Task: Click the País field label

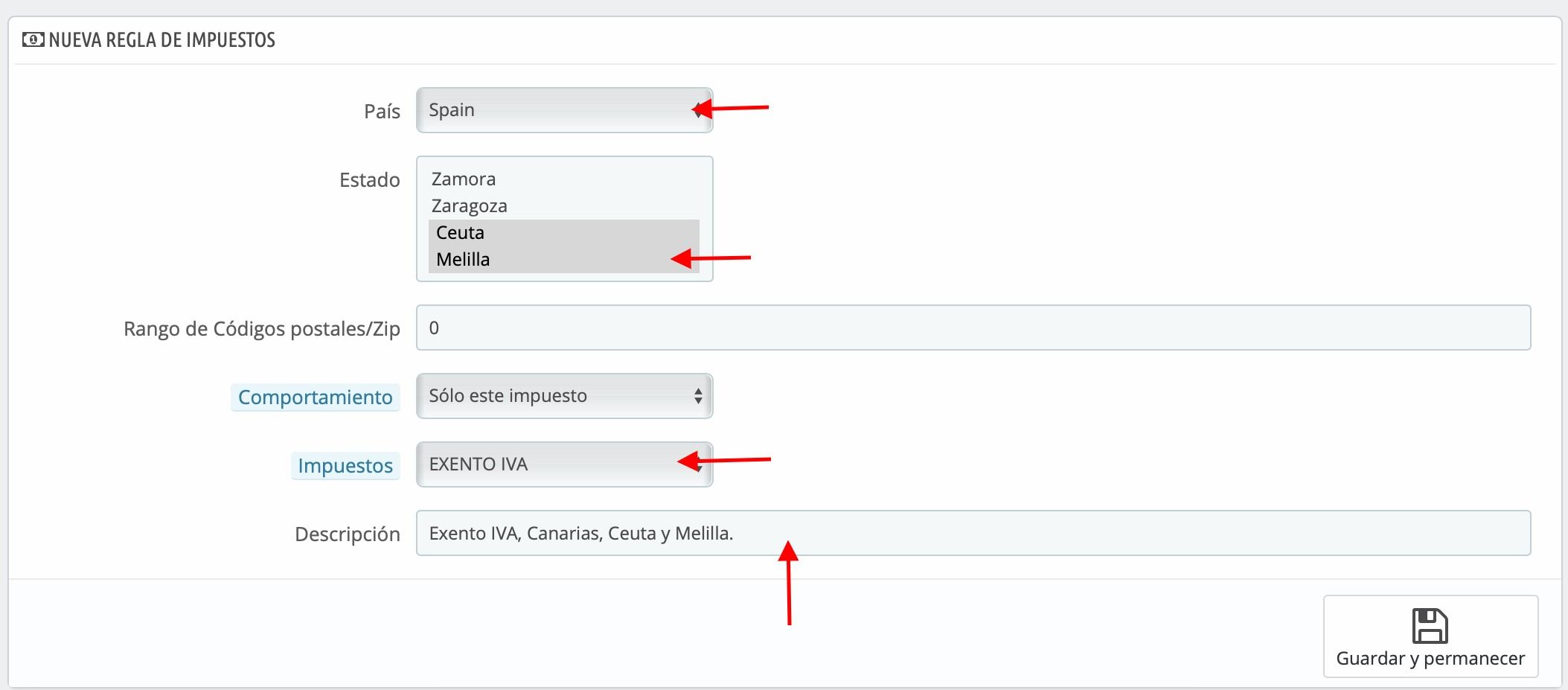Action: click(383, 112)
